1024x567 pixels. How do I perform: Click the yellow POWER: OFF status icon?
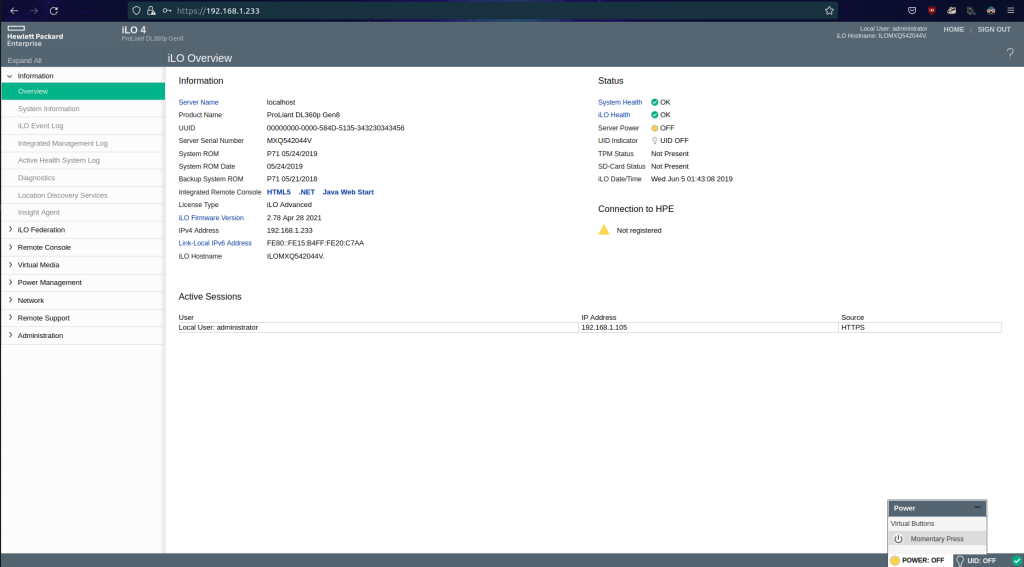[895, 560]
